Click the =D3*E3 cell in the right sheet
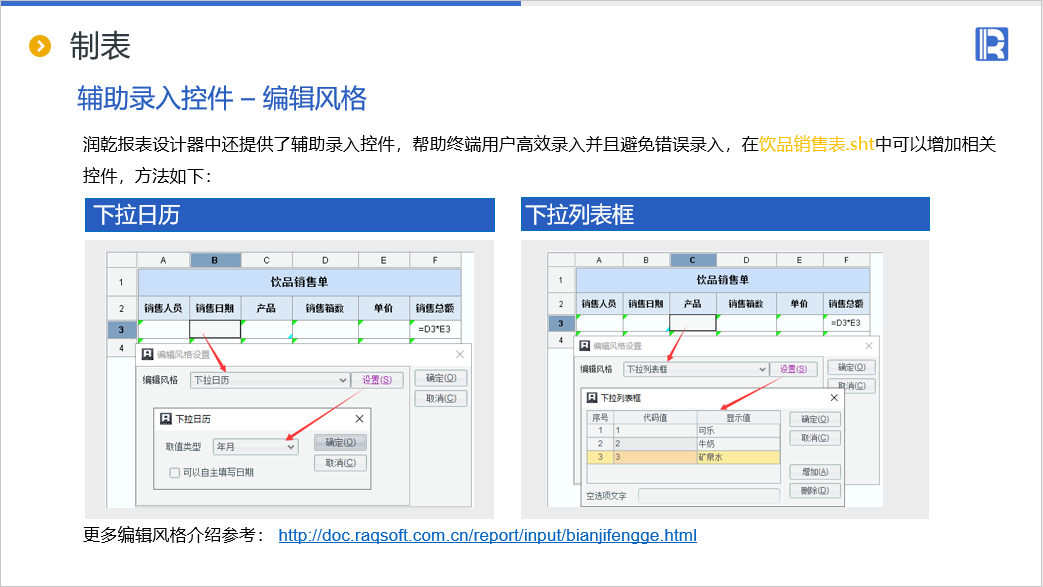The height and width of the screenshot is (587, 1043). point(846,323)
